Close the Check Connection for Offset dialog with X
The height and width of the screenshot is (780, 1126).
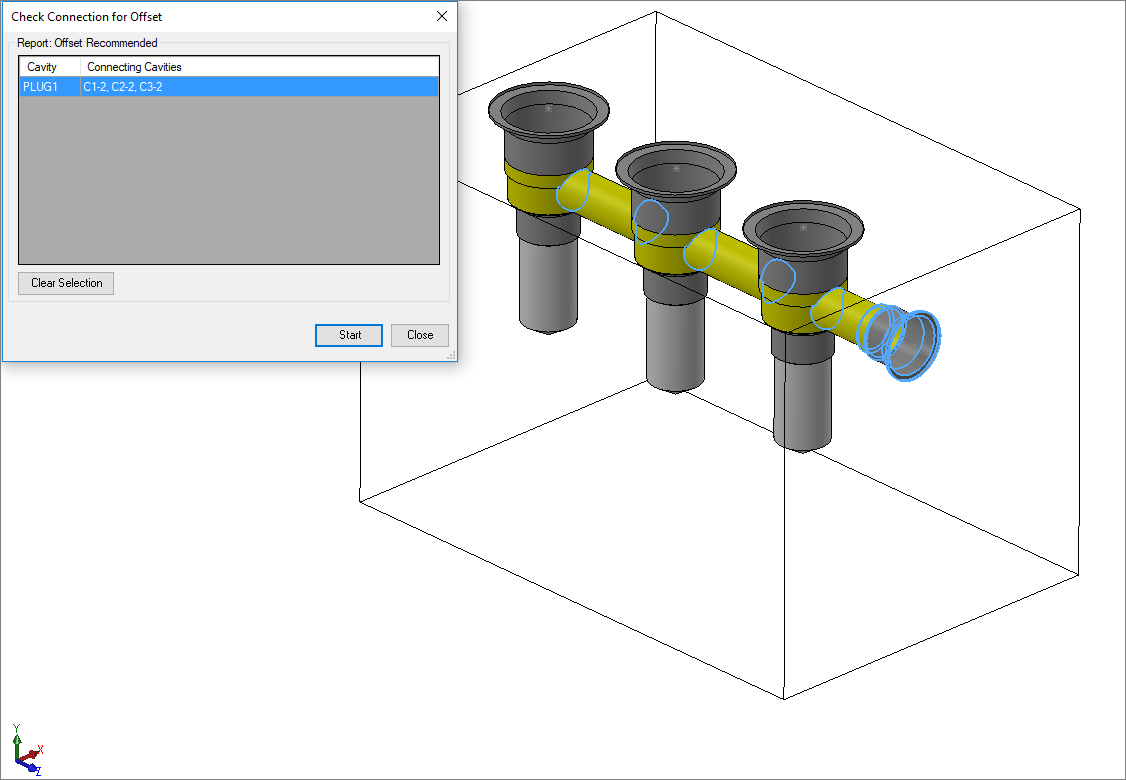tap(442, 16)
